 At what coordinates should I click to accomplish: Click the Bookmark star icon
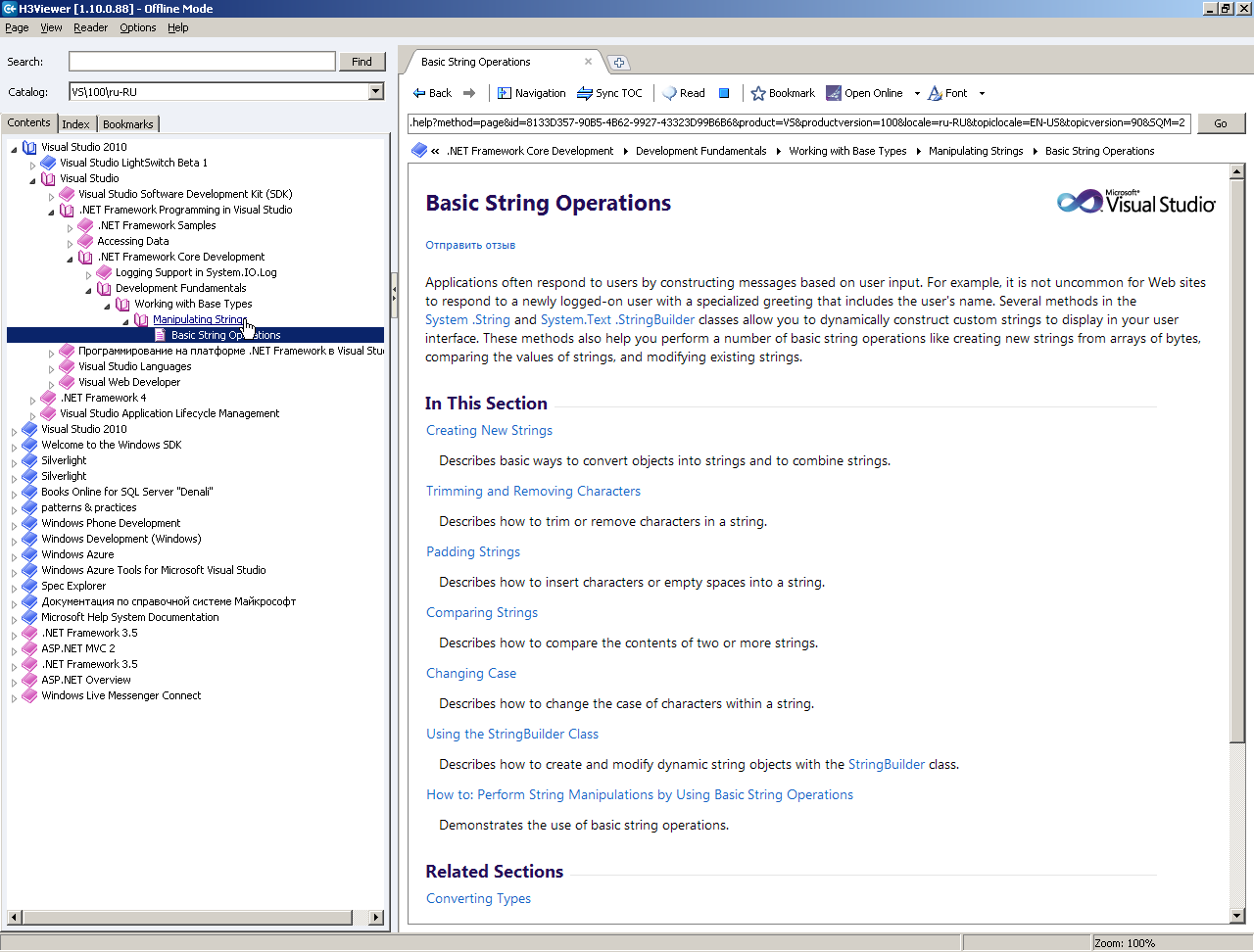758,93
